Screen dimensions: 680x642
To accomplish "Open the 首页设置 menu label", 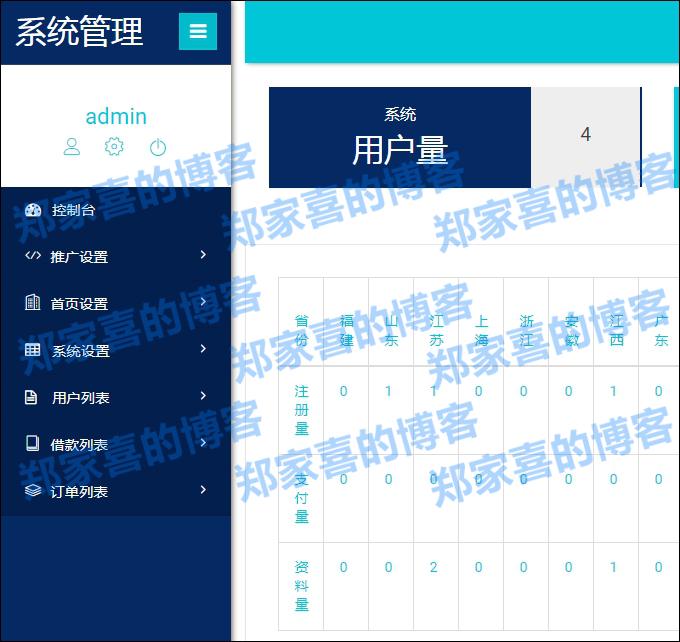I will 79,304.
